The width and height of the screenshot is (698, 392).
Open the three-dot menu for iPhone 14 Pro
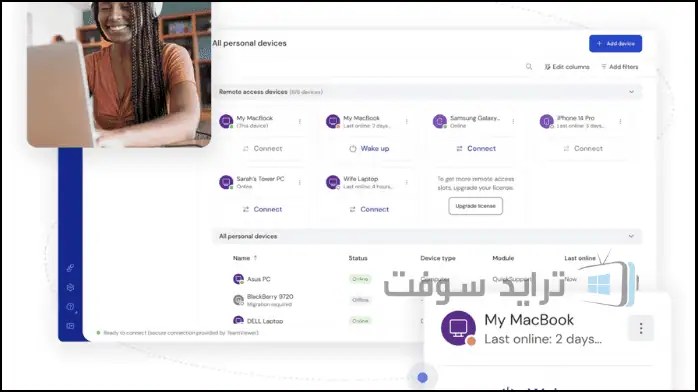point(620,121)
